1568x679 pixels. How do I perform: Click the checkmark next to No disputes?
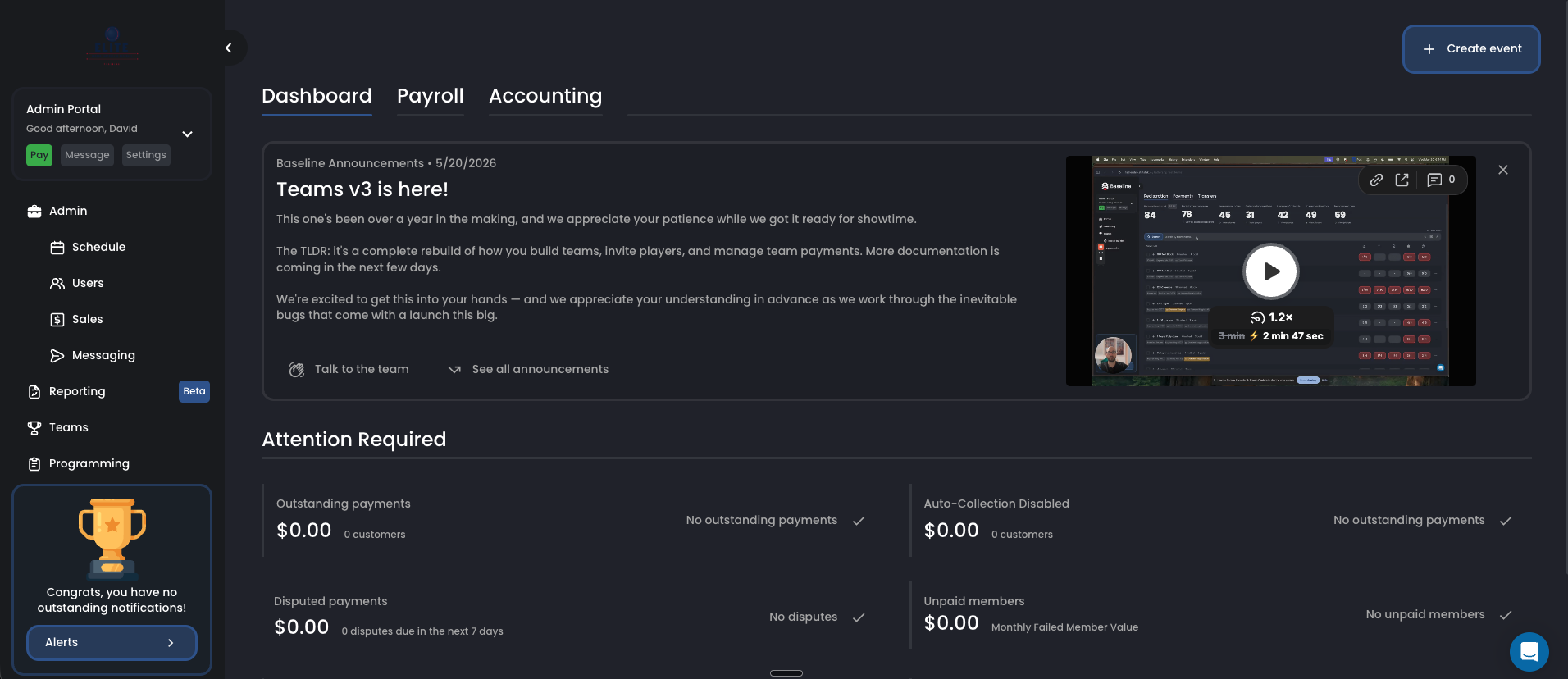[859, 617]
